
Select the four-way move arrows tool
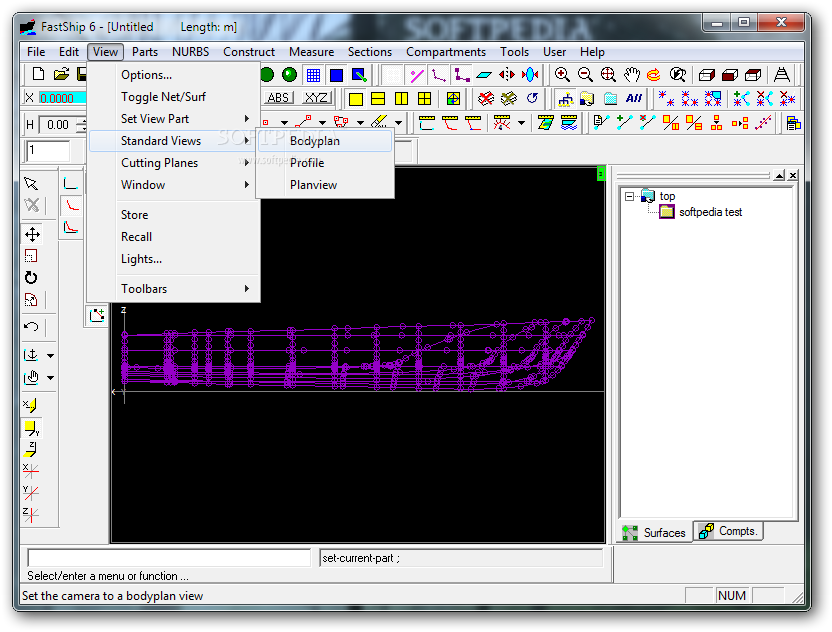pos(32,234)
